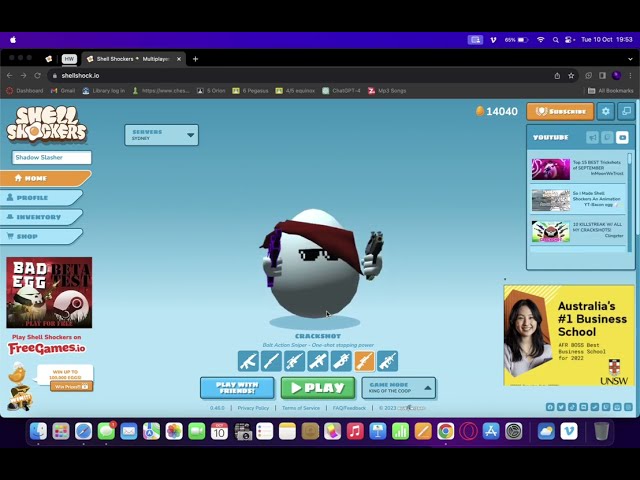Open the FAQ/Feedback link
This screenshot has height=480, width=640.
[349, 408]
